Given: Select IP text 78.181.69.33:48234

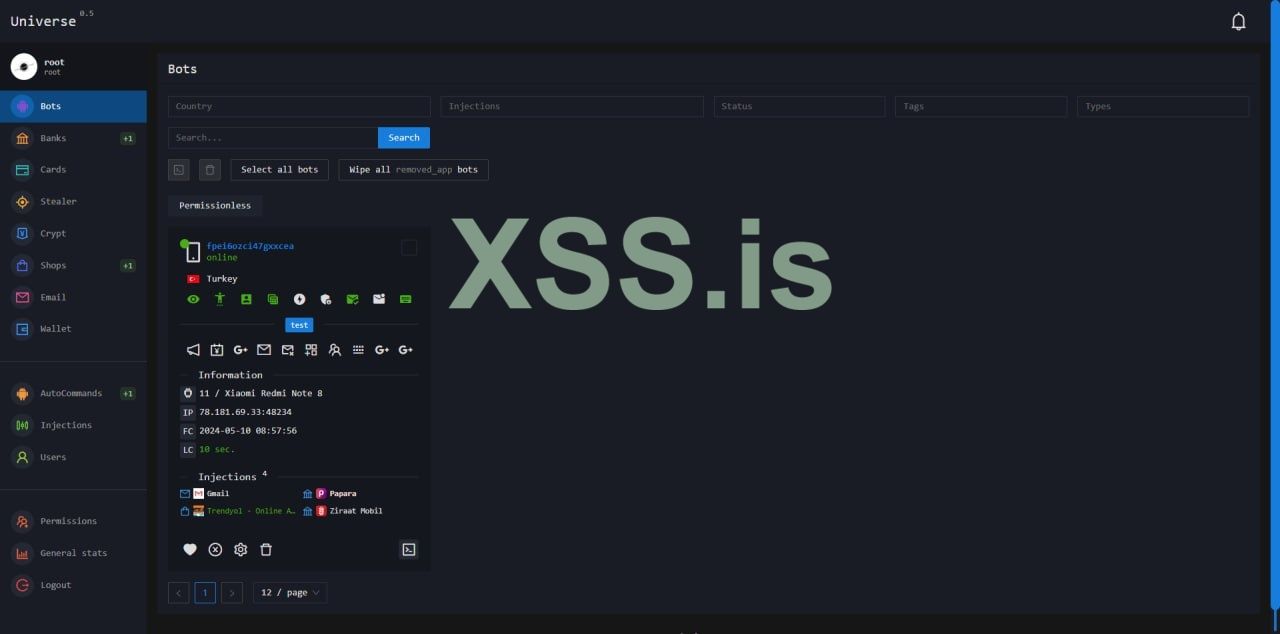Looking at the screenshot, I should [245, 412].
